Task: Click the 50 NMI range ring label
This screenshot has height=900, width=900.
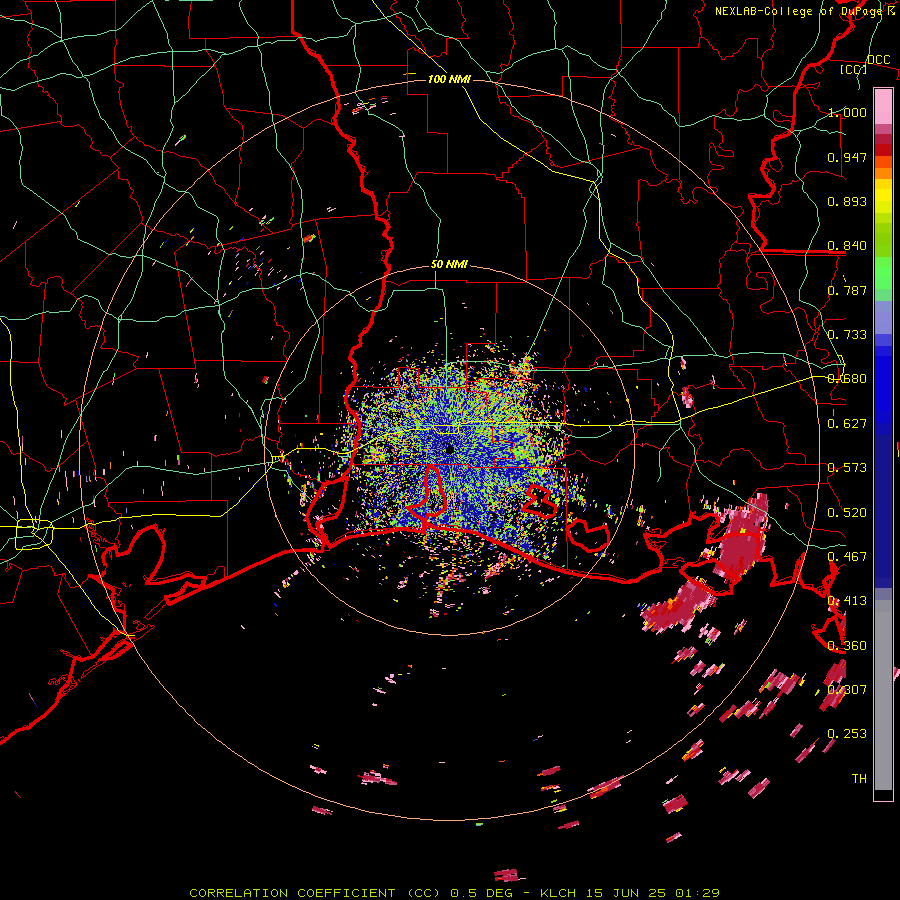Action: coord(449,265)
